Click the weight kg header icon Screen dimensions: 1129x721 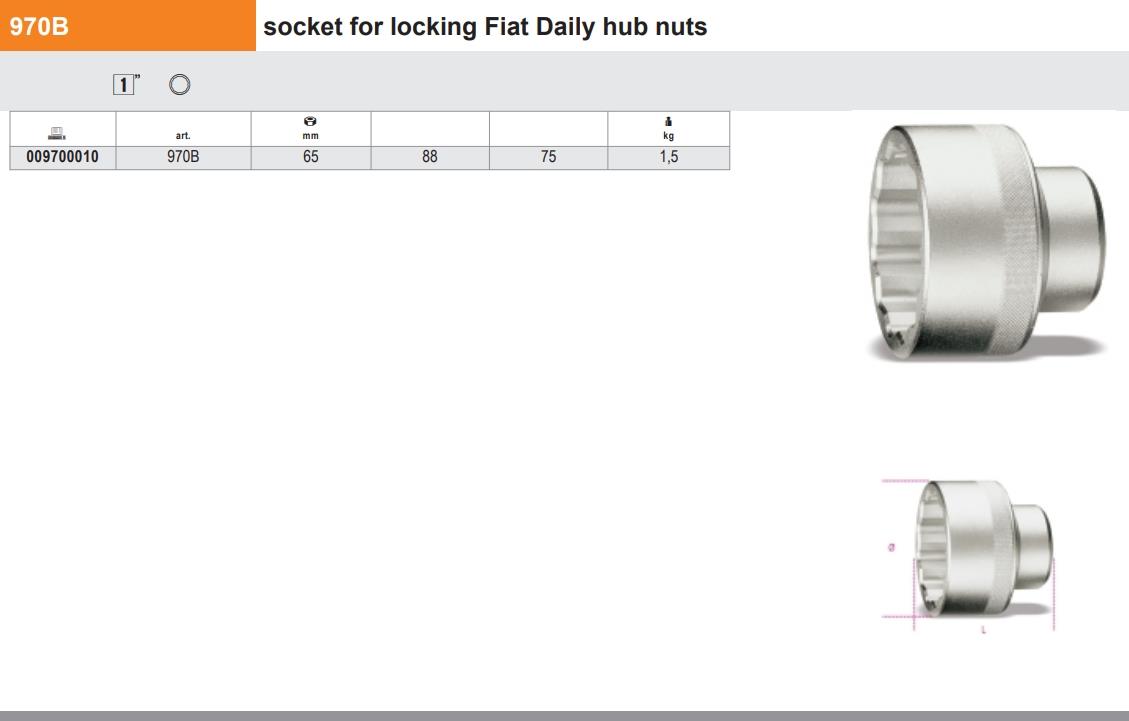[668, 121]
